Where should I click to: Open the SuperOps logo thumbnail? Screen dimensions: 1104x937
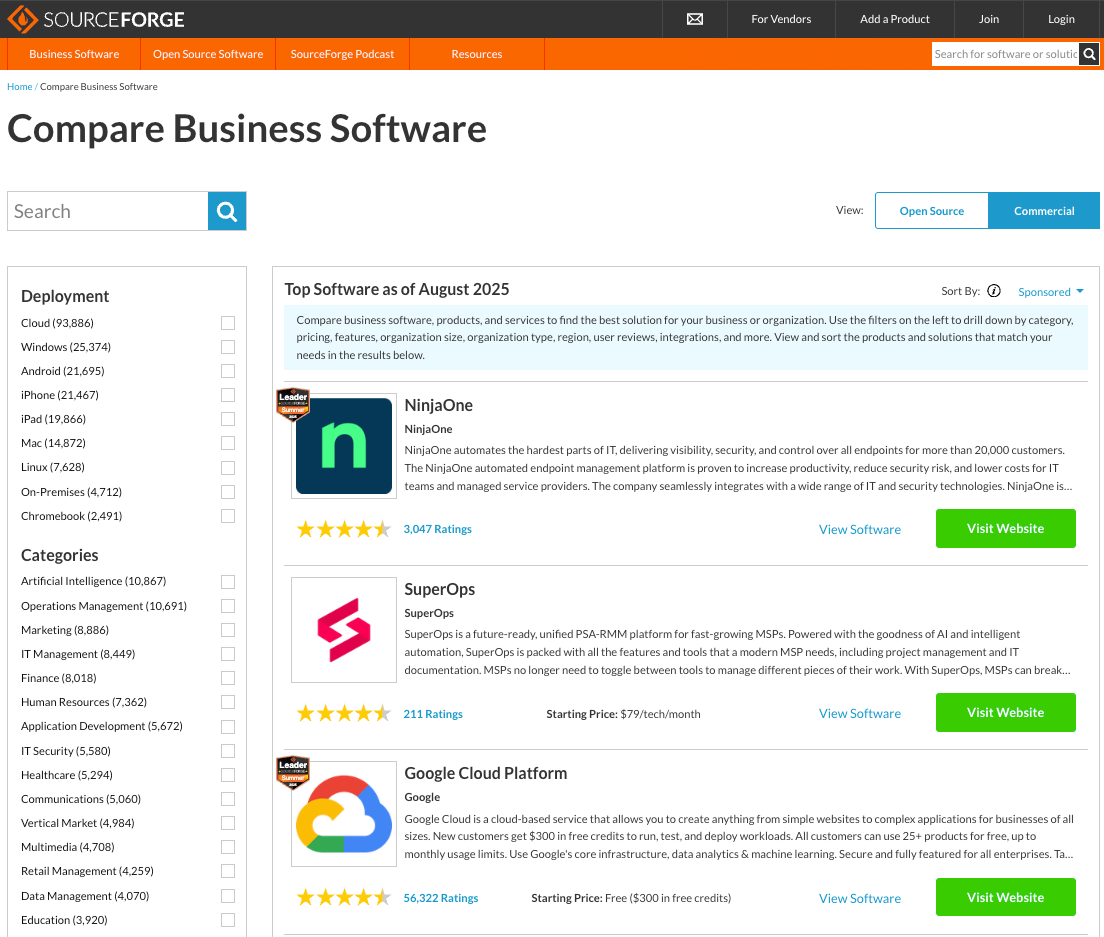[344, 630]
